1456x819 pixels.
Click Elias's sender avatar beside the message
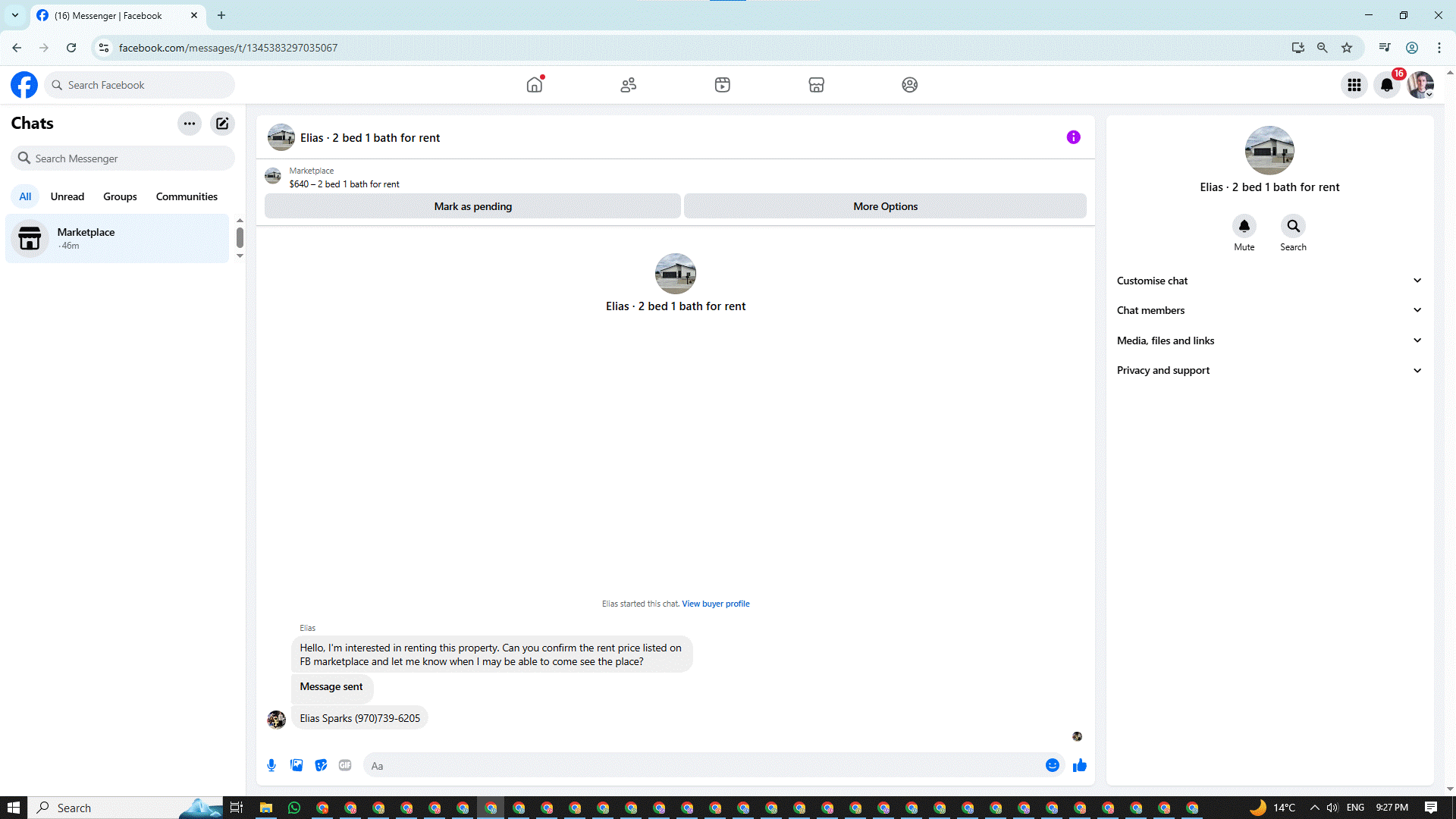[276, 719]
